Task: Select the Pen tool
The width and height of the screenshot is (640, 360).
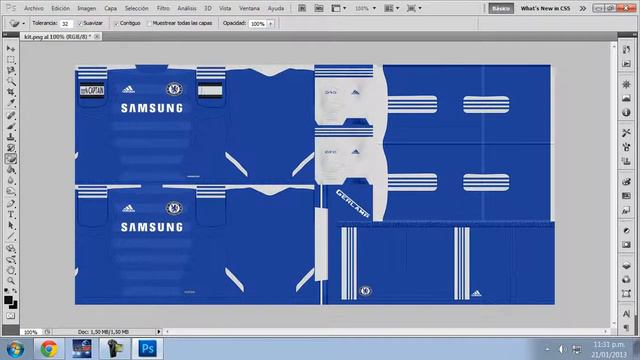Action: [x=11, y=204]
